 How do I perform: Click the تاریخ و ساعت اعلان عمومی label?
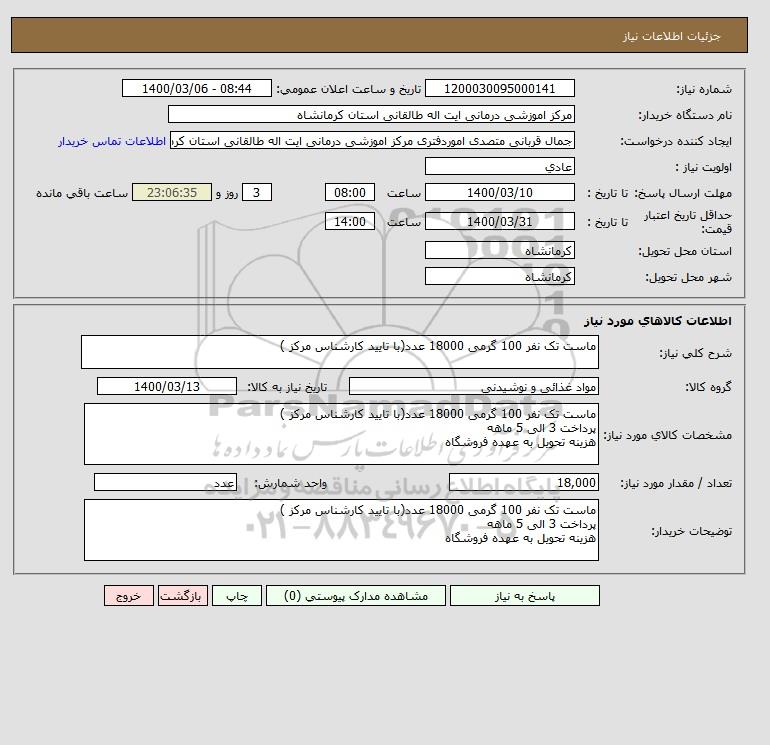(x=349, y=89)
